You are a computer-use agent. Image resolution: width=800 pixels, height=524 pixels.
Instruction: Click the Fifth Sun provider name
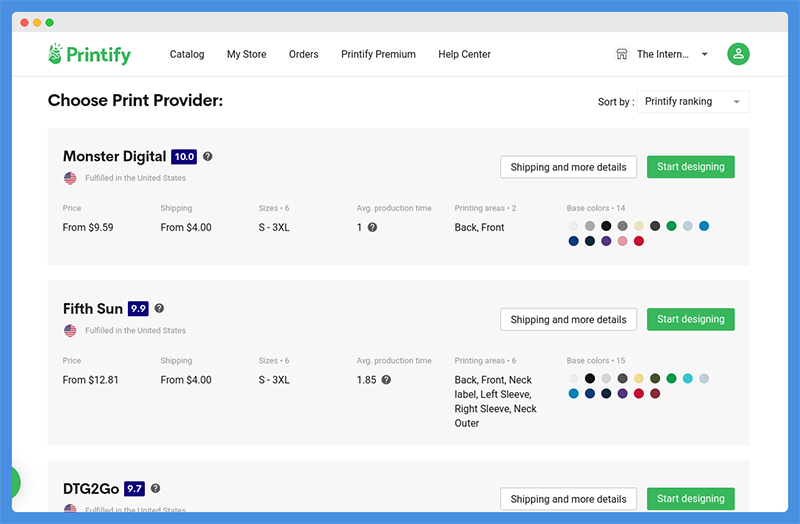[x=93, y=309]
